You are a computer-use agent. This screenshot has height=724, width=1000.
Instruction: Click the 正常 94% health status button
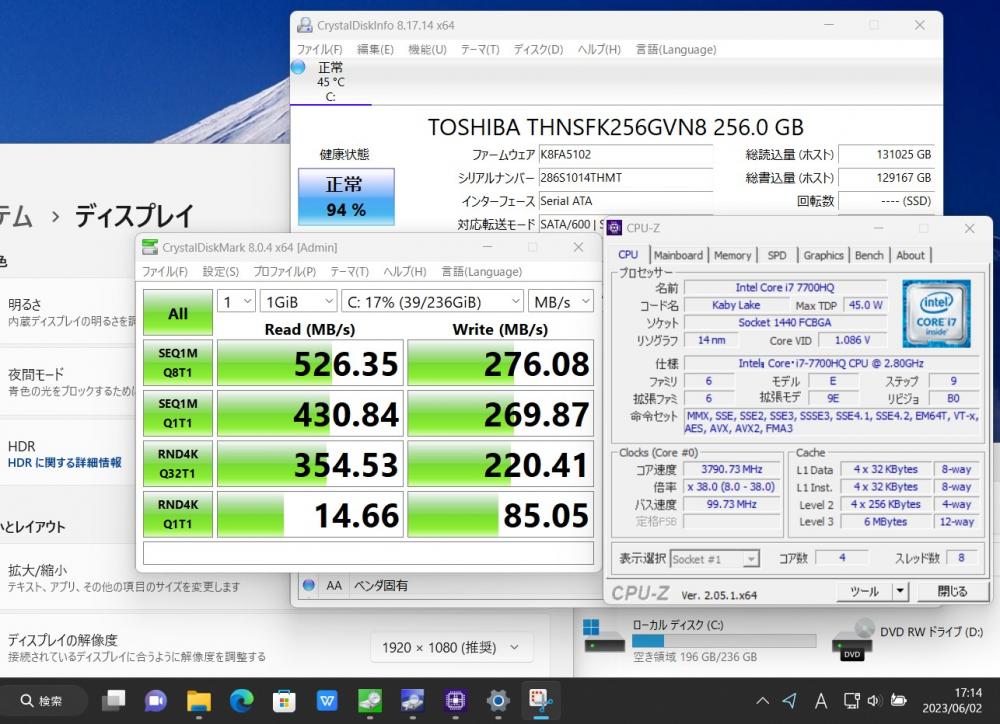(x=346, y=196)
